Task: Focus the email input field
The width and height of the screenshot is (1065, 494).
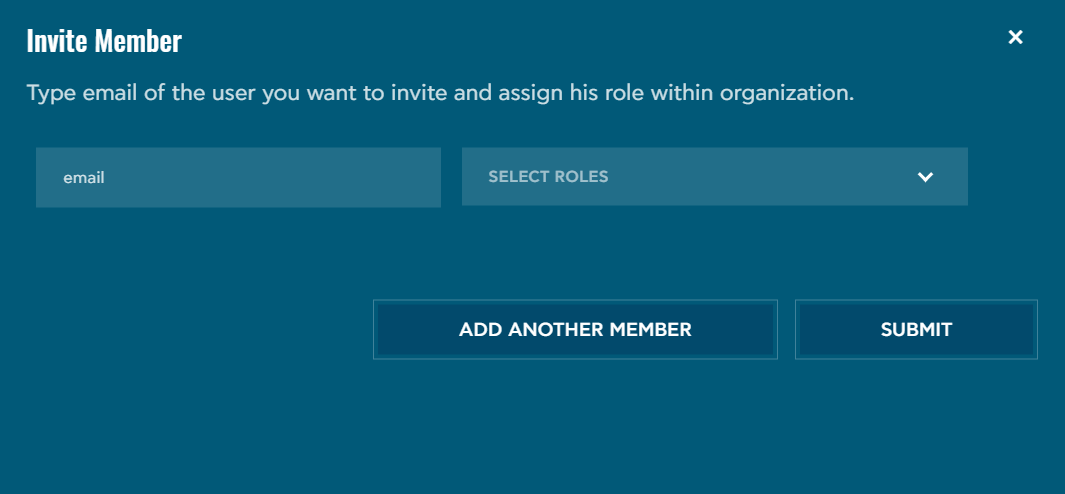Action: (x=238, y=178)
